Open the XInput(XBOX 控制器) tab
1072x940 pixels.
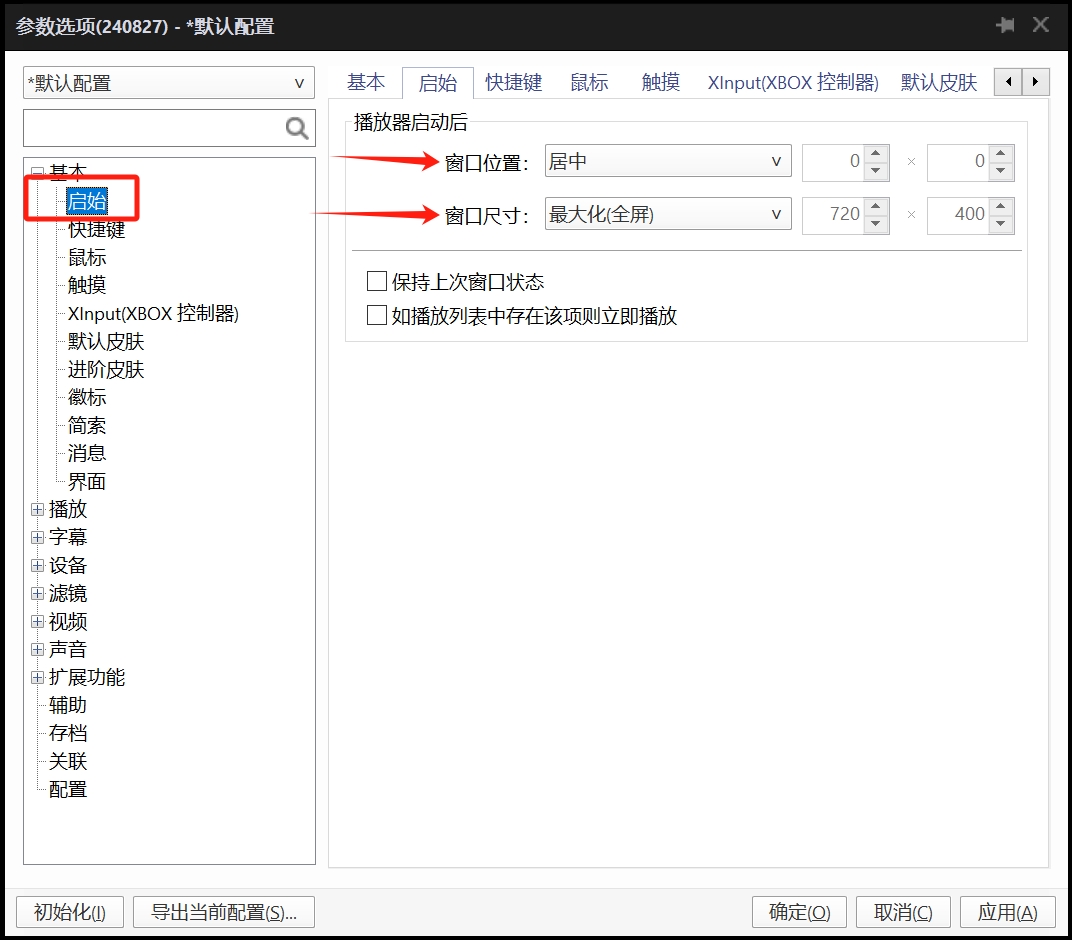click(793, 82)
